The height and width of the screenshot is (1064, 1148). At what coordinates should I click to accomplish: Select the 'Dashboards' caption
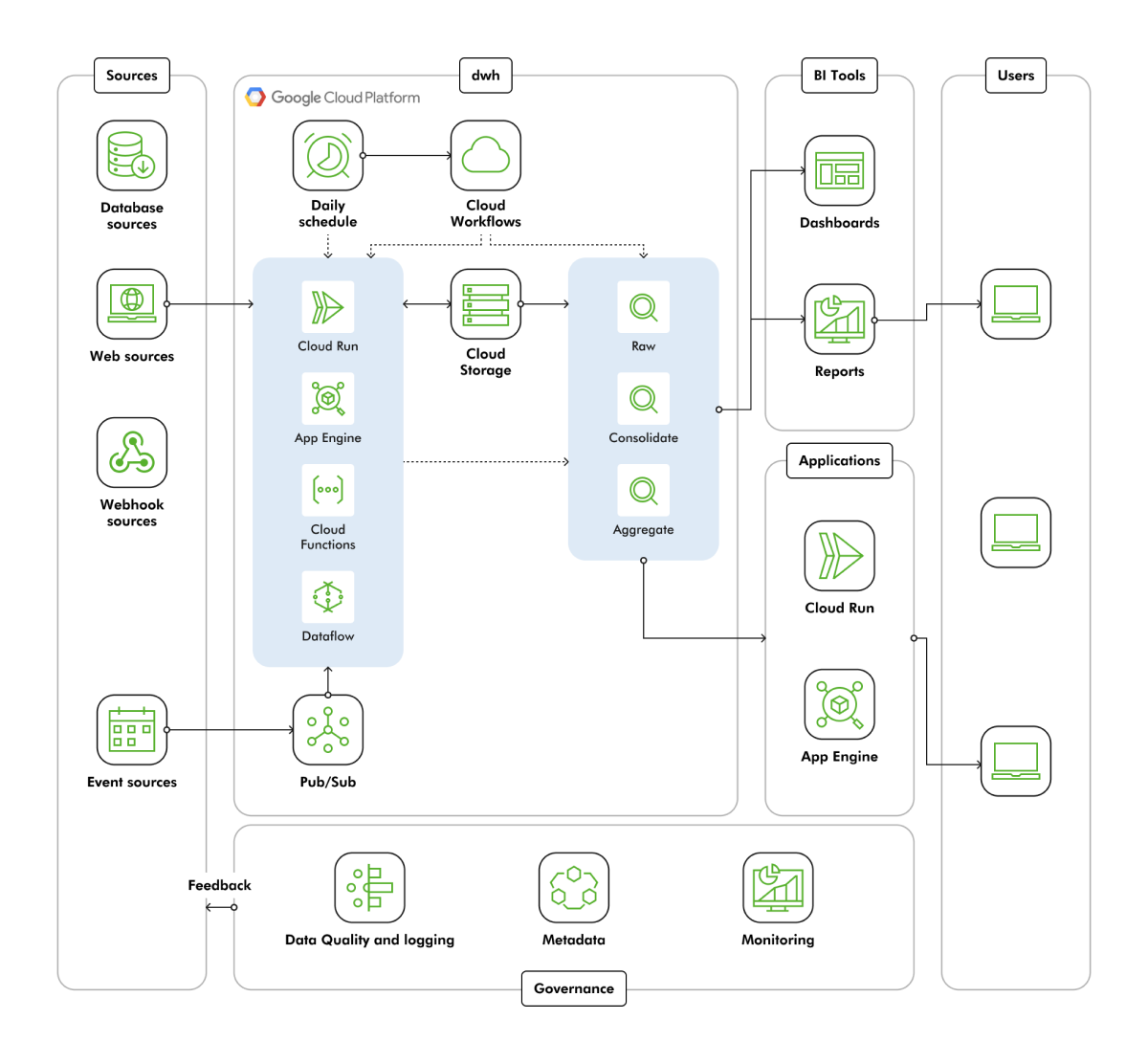click(840, 222)
